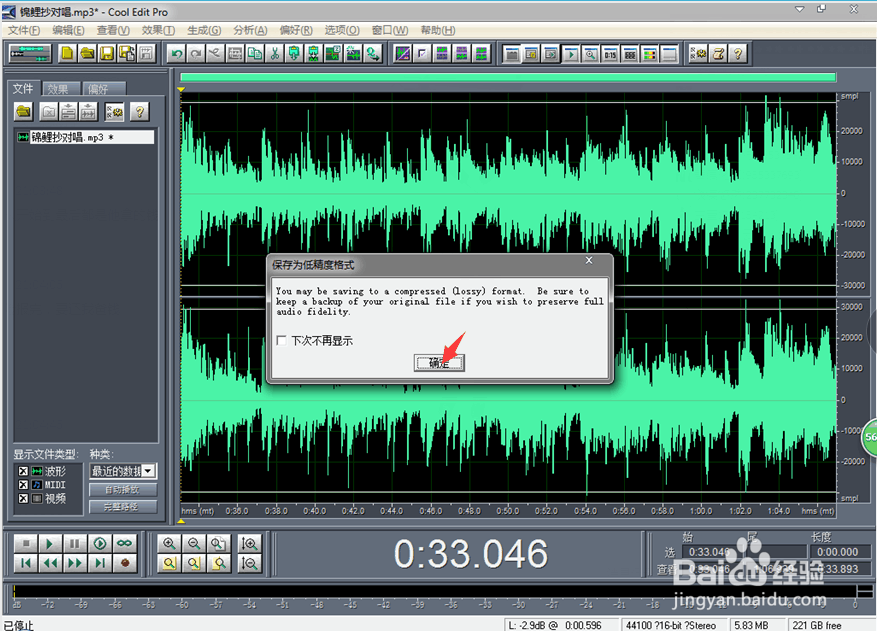Open the 选项(O) menu
Image resolution: width=877 pixels, height=631 pixels.
tap(342, 30)
